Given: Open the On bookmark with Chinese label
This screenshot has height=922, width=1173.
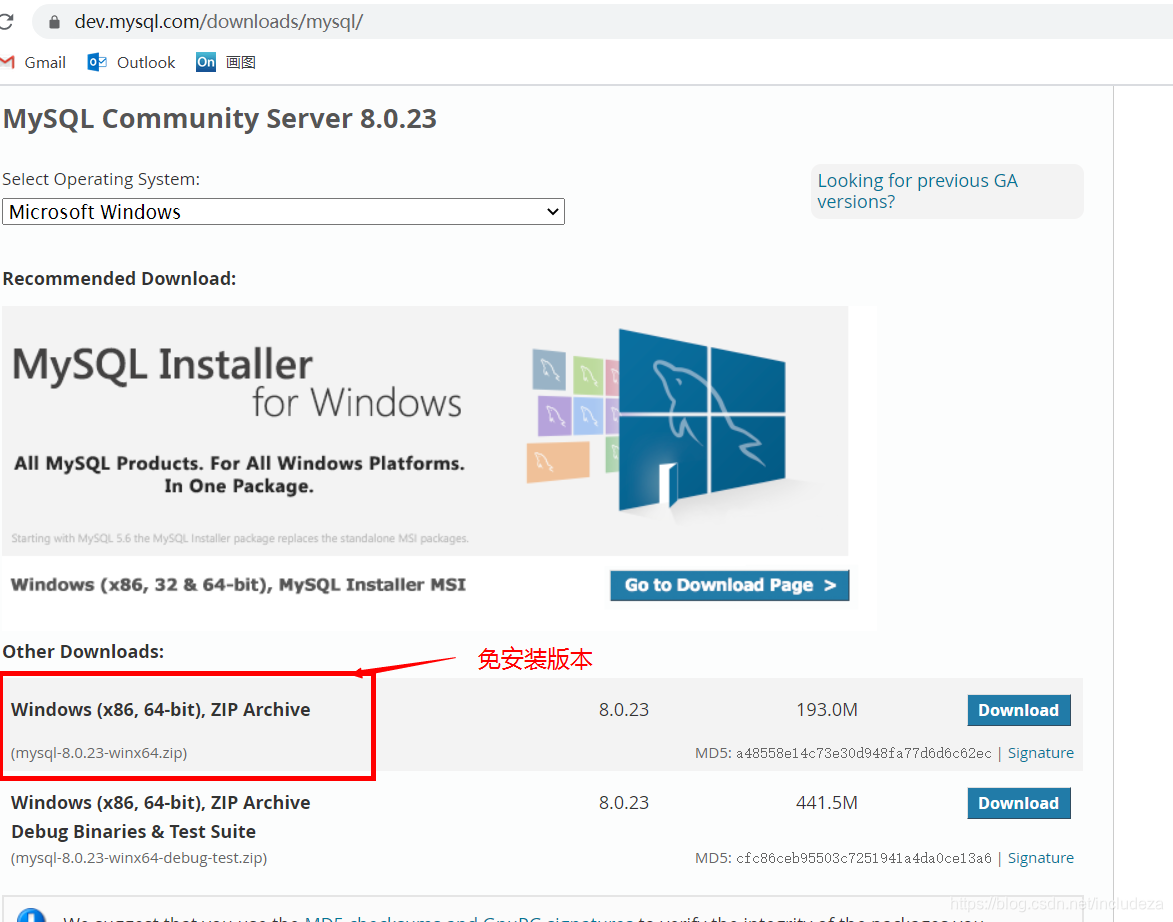Looking at the screenshot, I should tap(226, 62).
